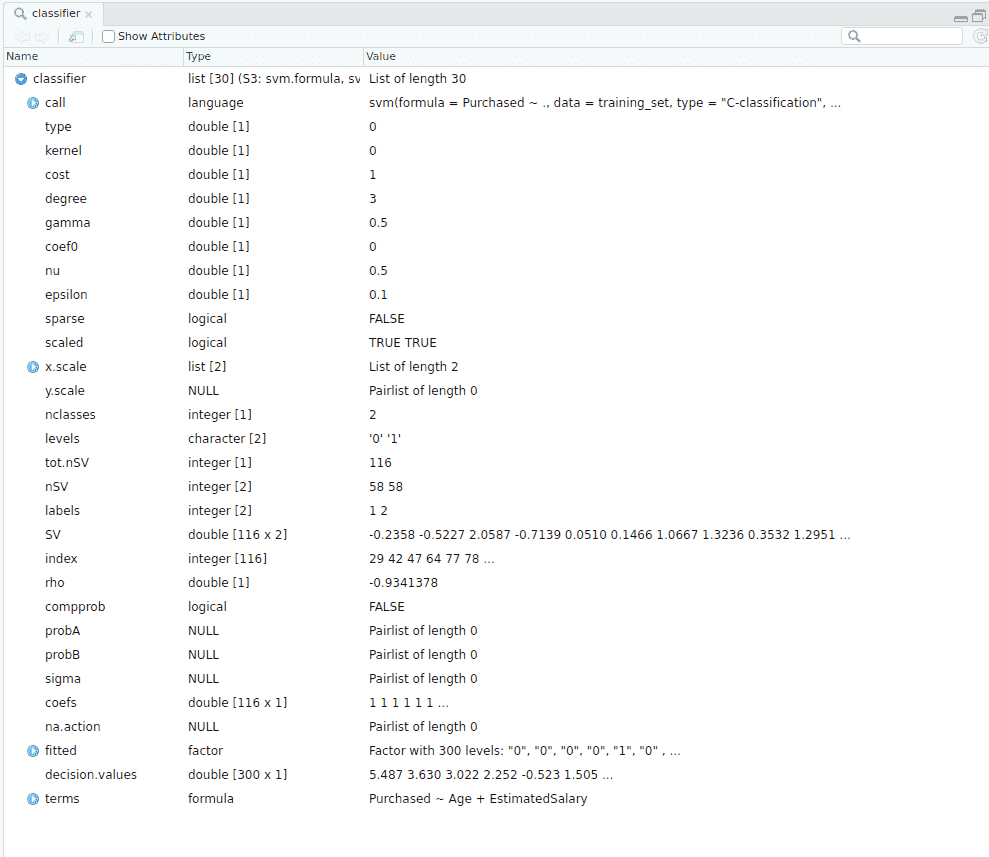Select the nSV row

(x=496, y=486)
